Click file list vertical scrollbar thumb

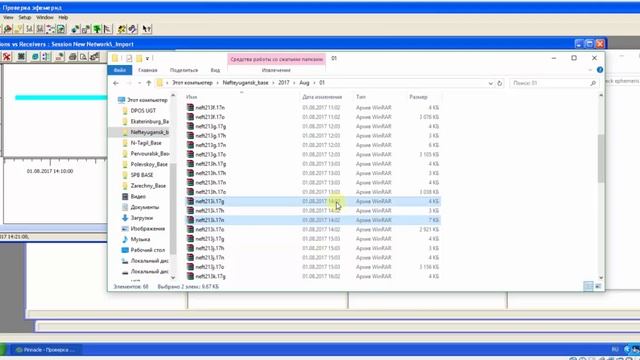pos(601,158)
